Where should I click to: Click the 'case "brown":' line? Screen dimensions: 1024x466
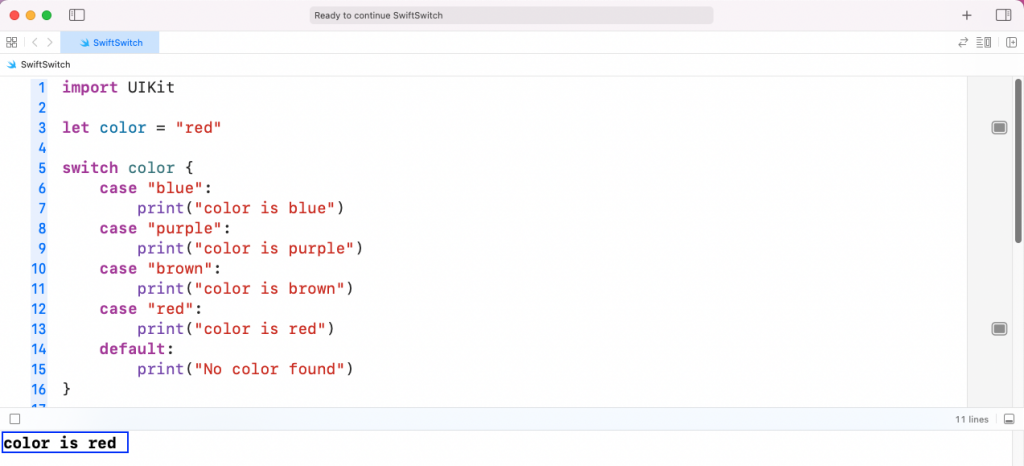click(161, 268)
